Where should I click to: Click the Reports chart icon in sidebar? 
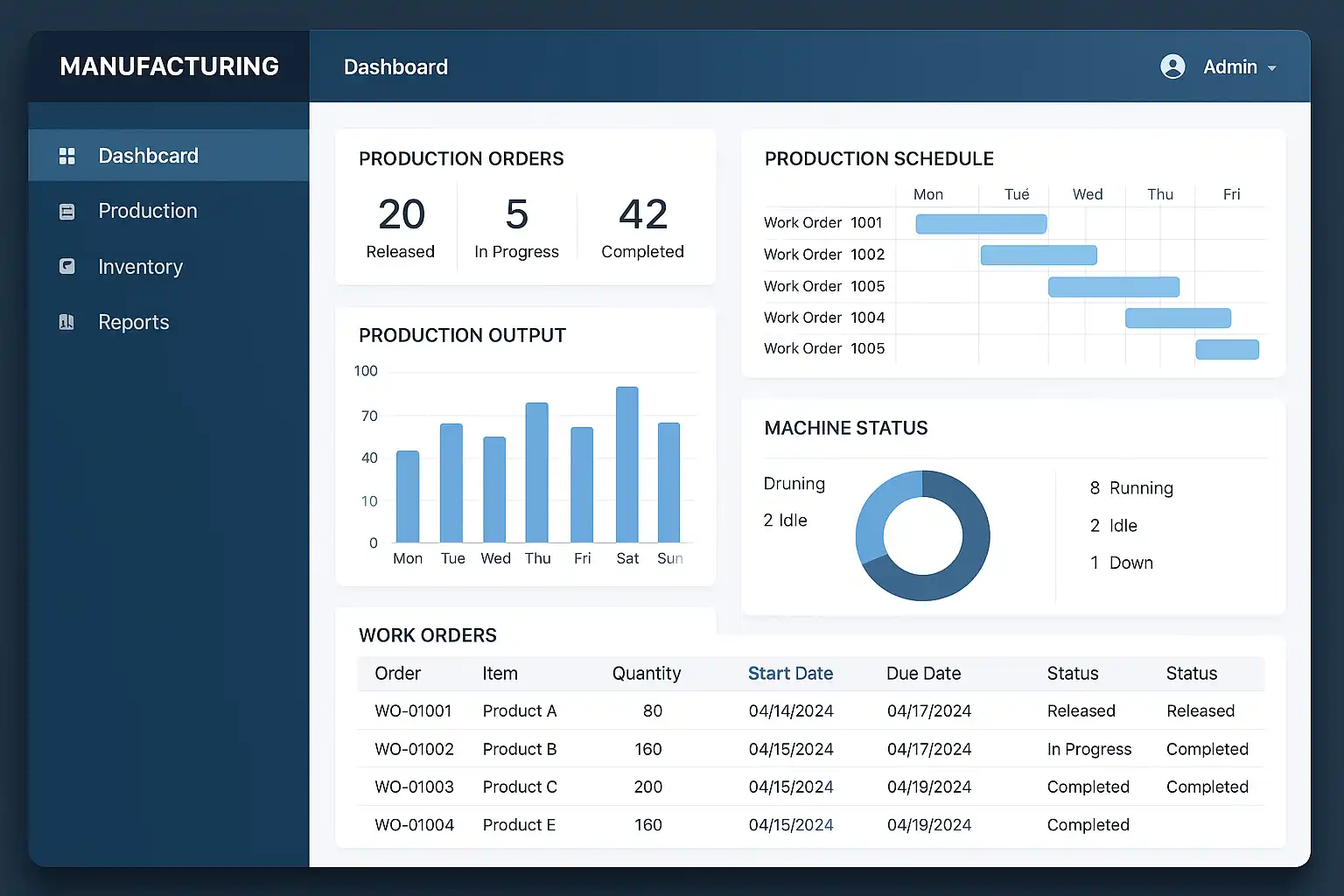click(x=66, y=322)
